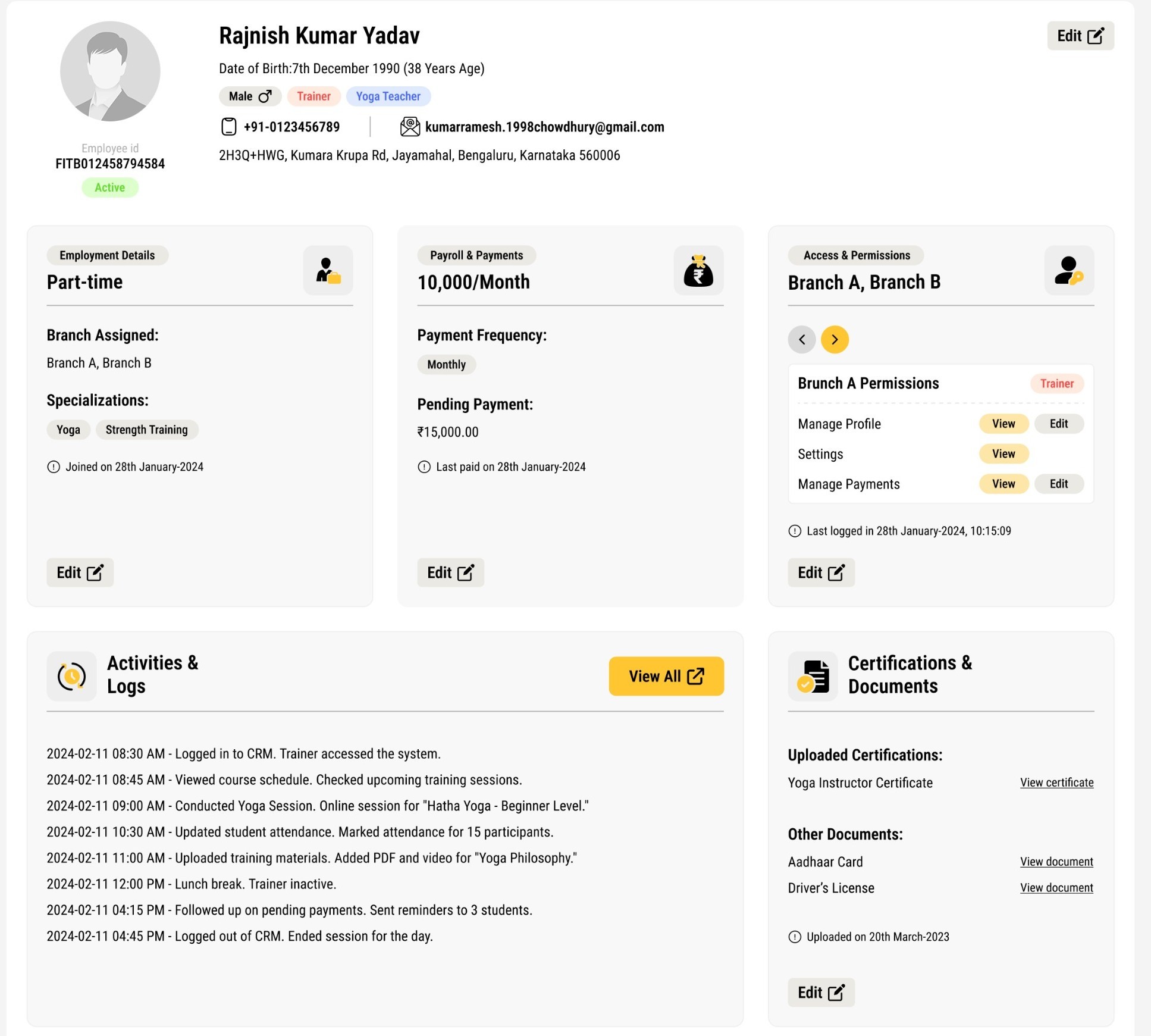The image size is (1151, 1036).
Task: Select the Monthly payment frequency pill
Action: (x=446, y=364)
